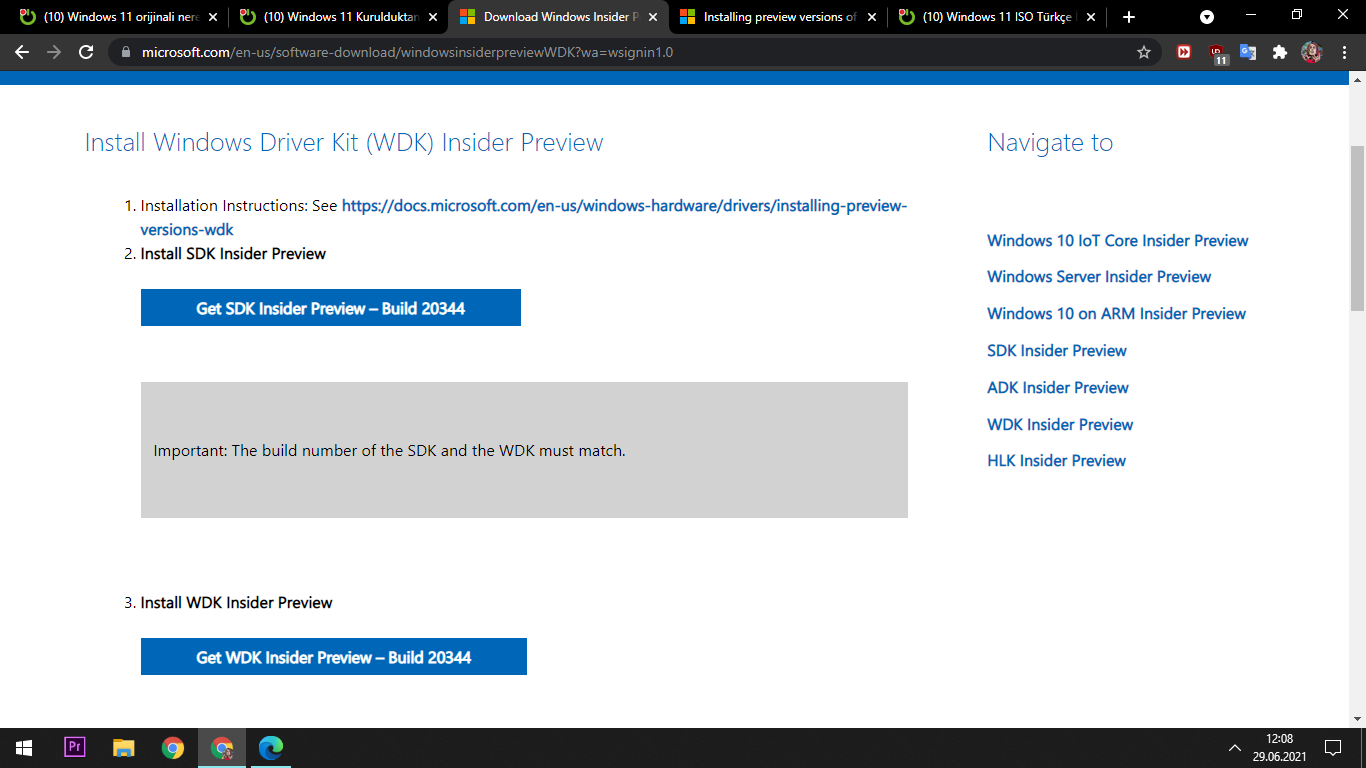
Task: Open the red fast-forward extension icon
Action: point(1184,52)
